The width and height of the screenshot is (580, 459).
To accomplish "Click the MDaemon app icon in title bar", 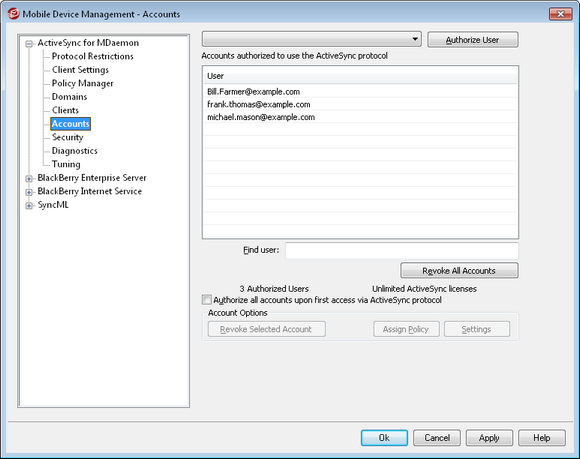I will click(x=13, y=14).
